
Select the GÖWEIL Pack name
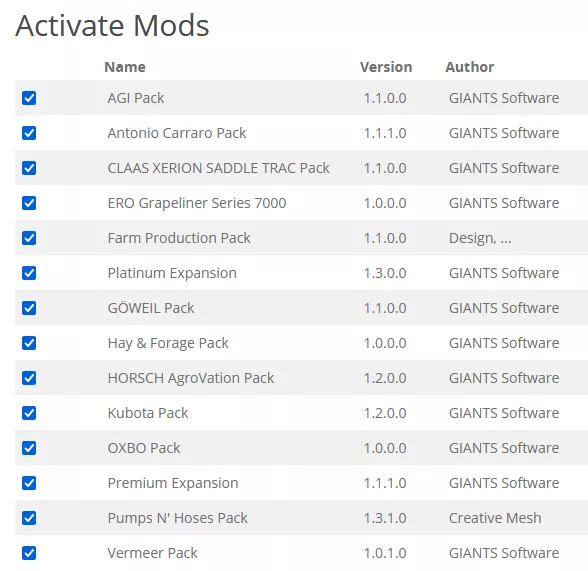pyautogui.click(x=151, y=308)
